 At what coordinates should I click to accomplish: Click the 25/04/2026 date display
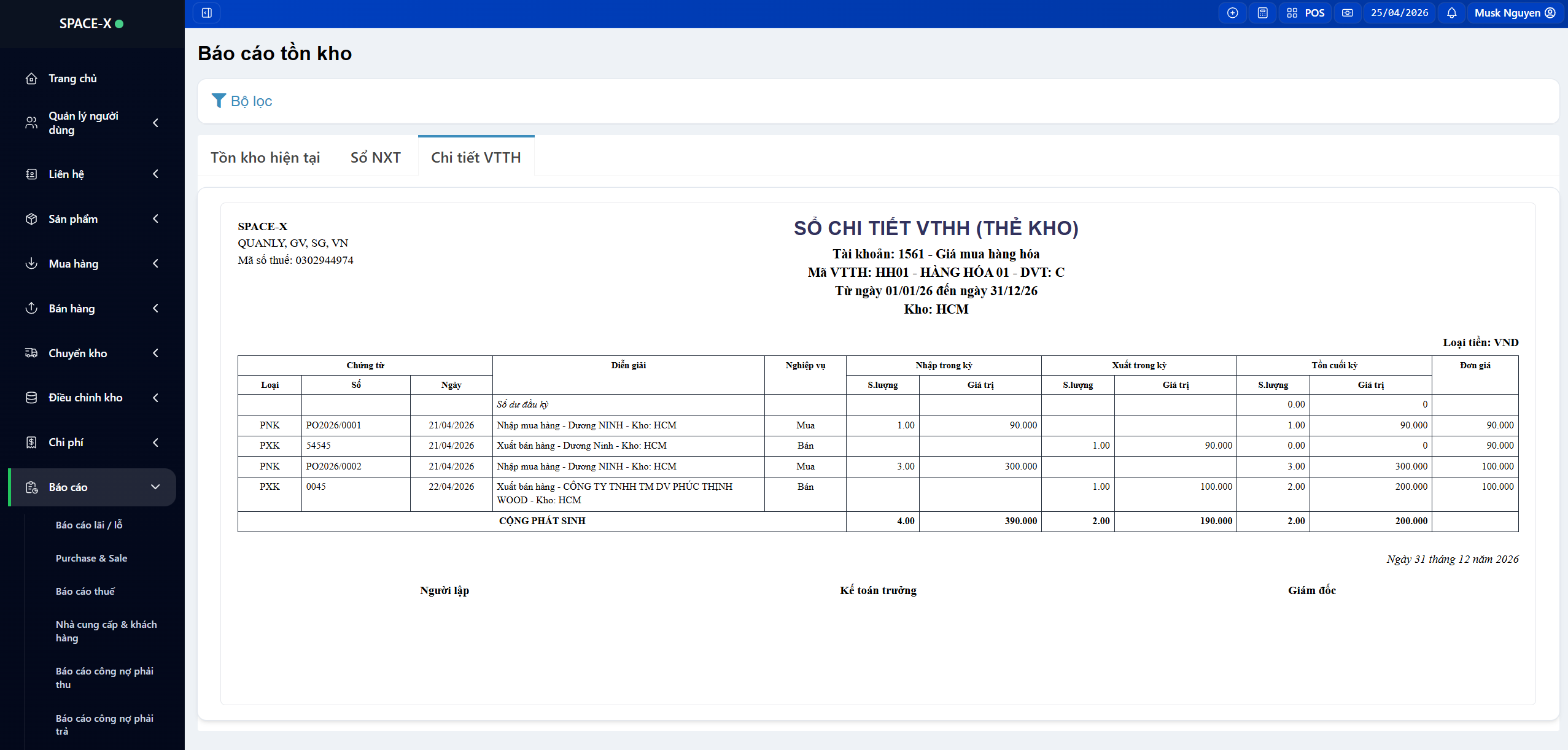(x=1399, y=13)
